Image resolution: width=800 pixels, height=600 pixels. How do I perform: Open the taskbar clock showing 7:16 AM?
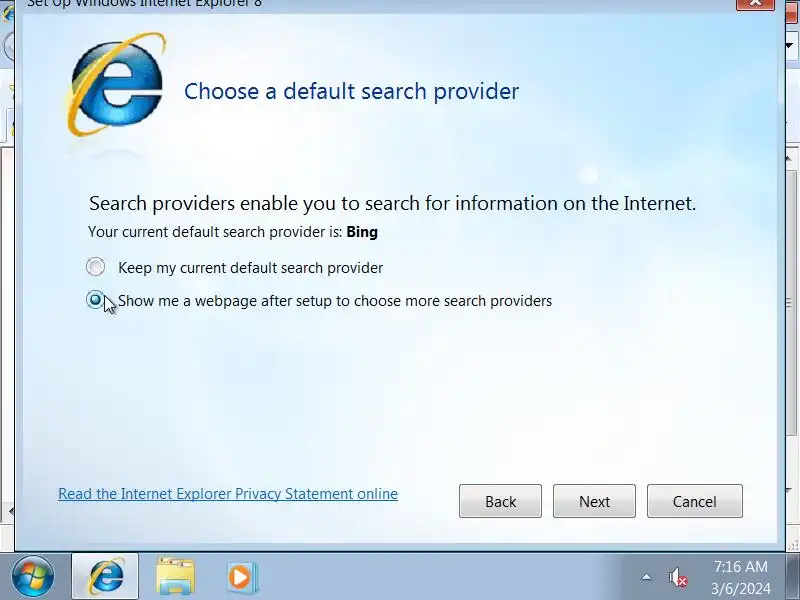tap(740, 577)
